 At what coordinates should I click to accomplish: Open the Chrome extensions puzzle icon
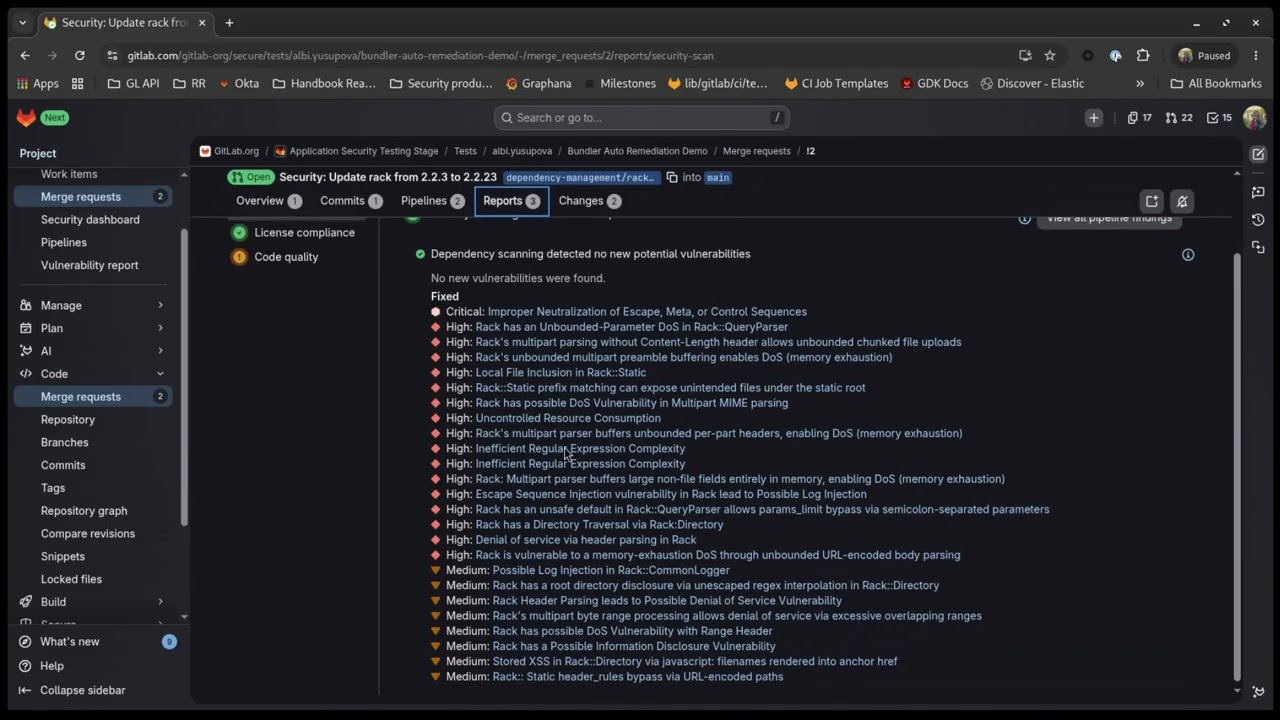(x=1143, y=56)
